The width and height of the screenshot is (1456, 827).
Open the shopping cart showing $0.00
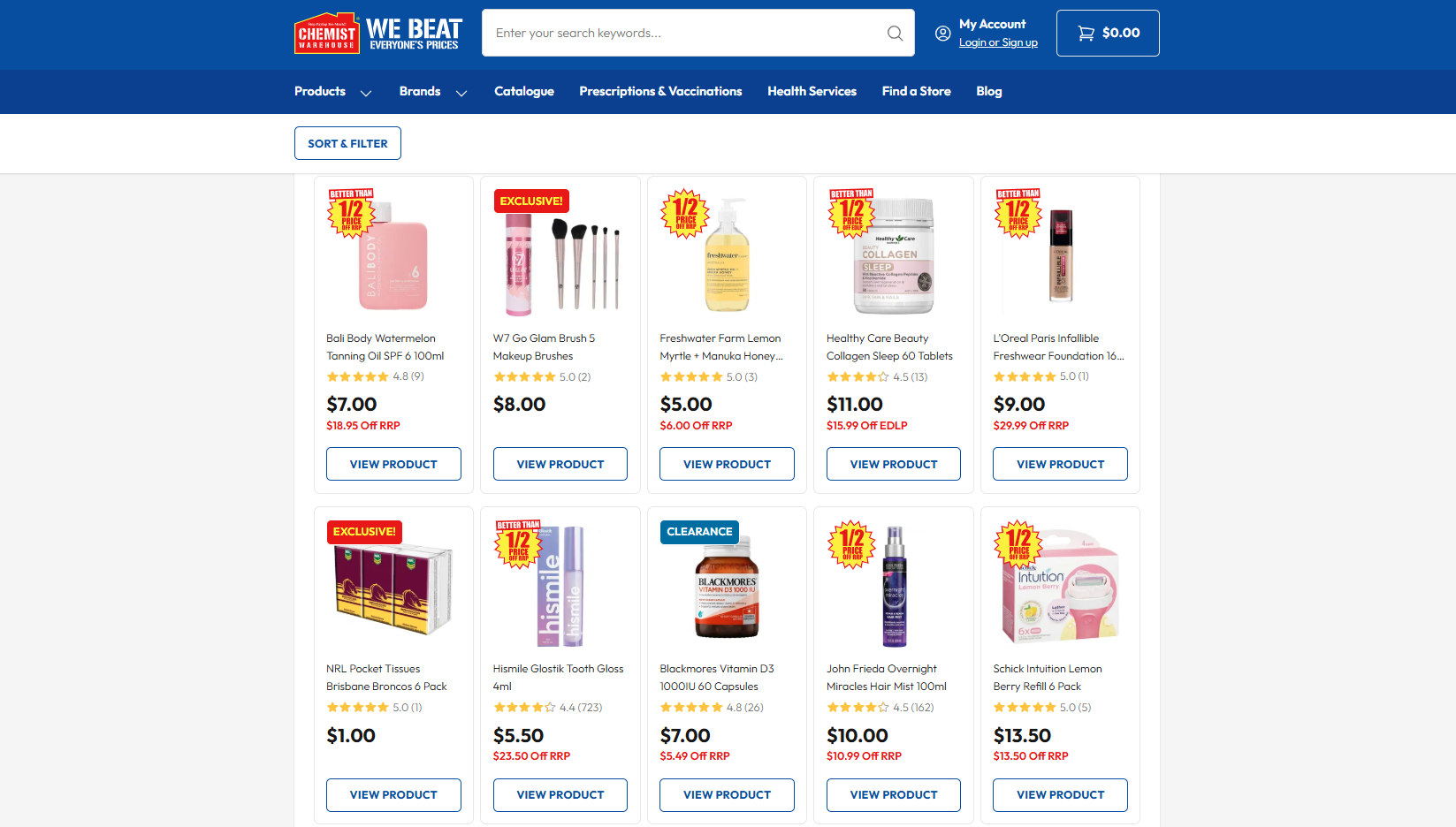[1108, 33]
